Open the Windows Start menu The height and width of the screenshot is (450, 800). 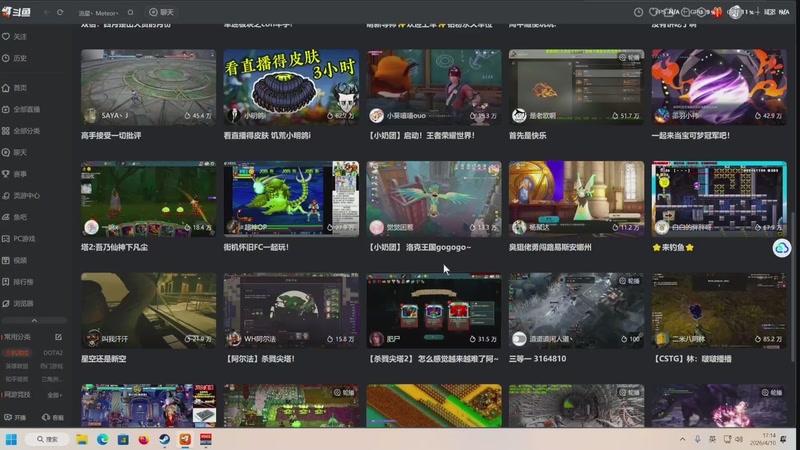pyautogui.click(x=11, y=439)
